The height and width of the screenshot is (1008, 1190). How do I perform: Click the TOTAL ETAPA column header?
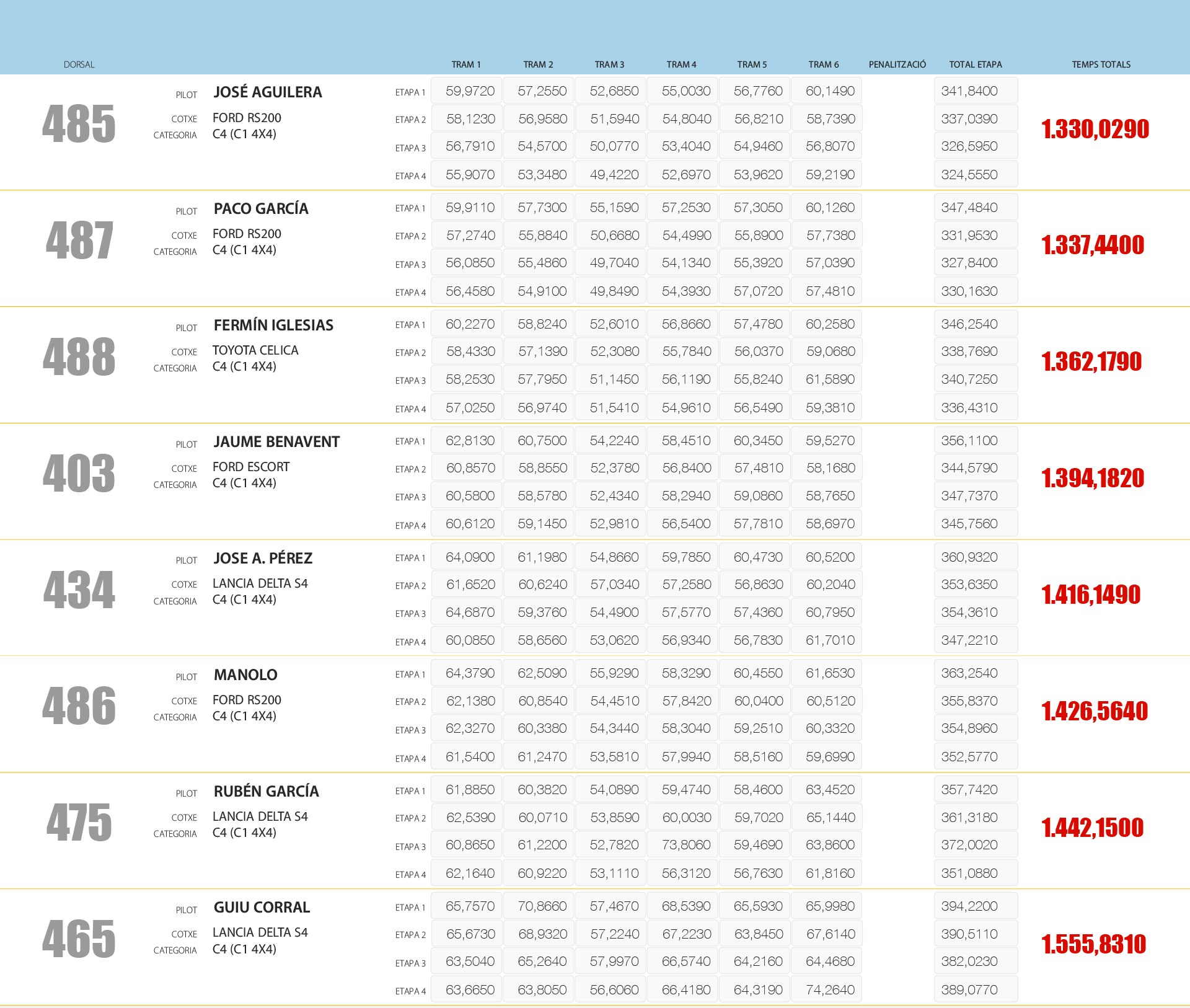[975, 64]
